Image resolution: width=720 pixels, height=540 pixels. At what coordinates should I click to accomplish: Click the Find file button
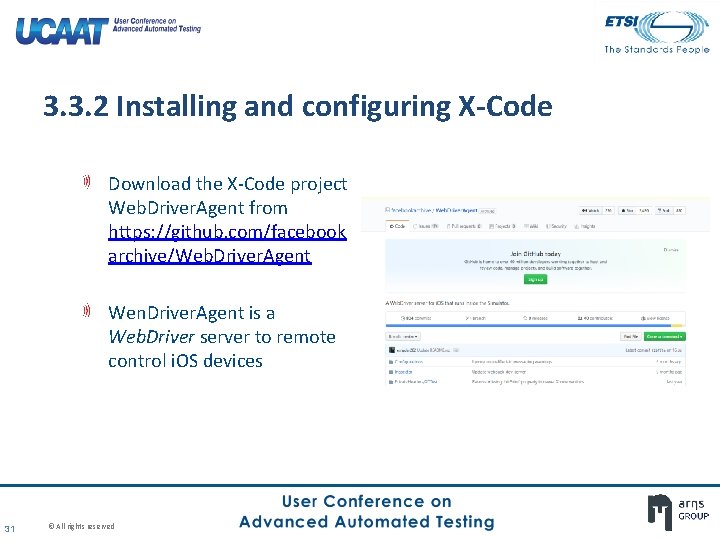(x=631, y=337)
